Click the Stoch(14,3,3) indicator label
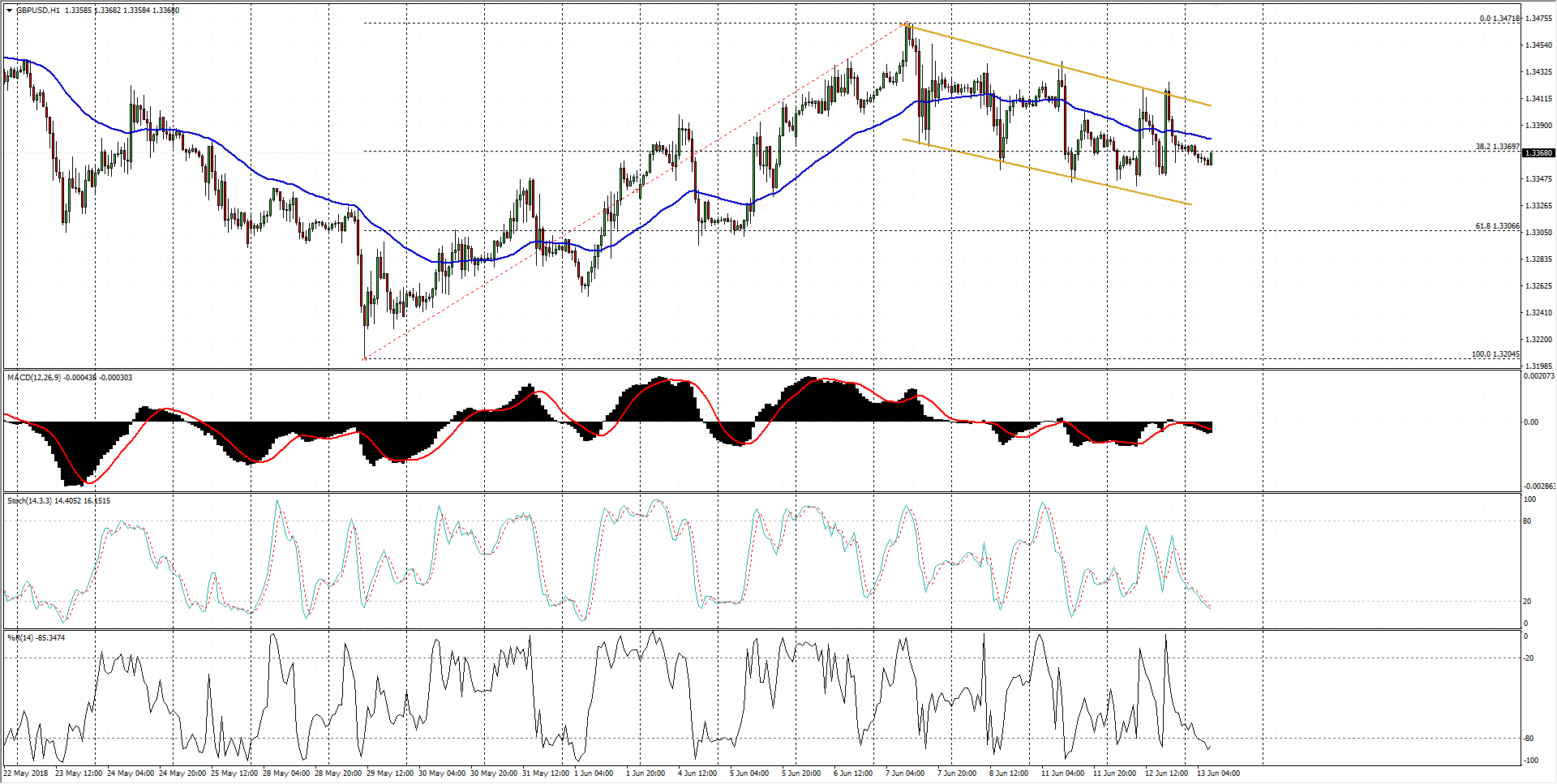This screenshot has width=1557, height=784. click(x=30, y=501)
